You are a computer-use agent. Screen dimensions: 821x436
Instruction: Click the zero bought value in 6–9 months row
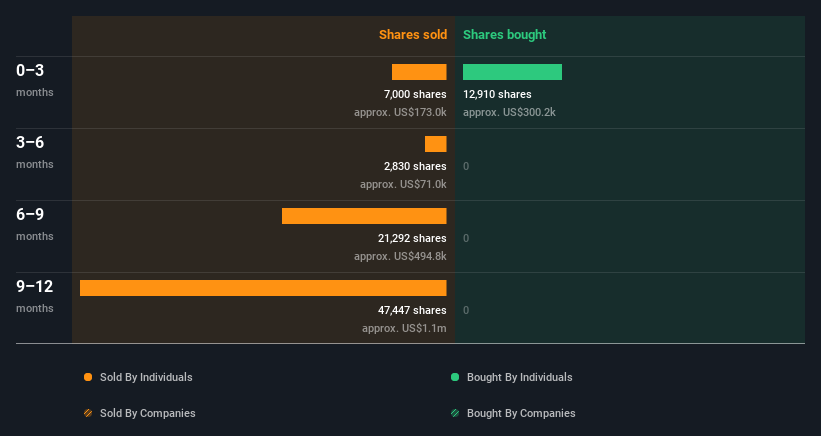pos(466,238)
